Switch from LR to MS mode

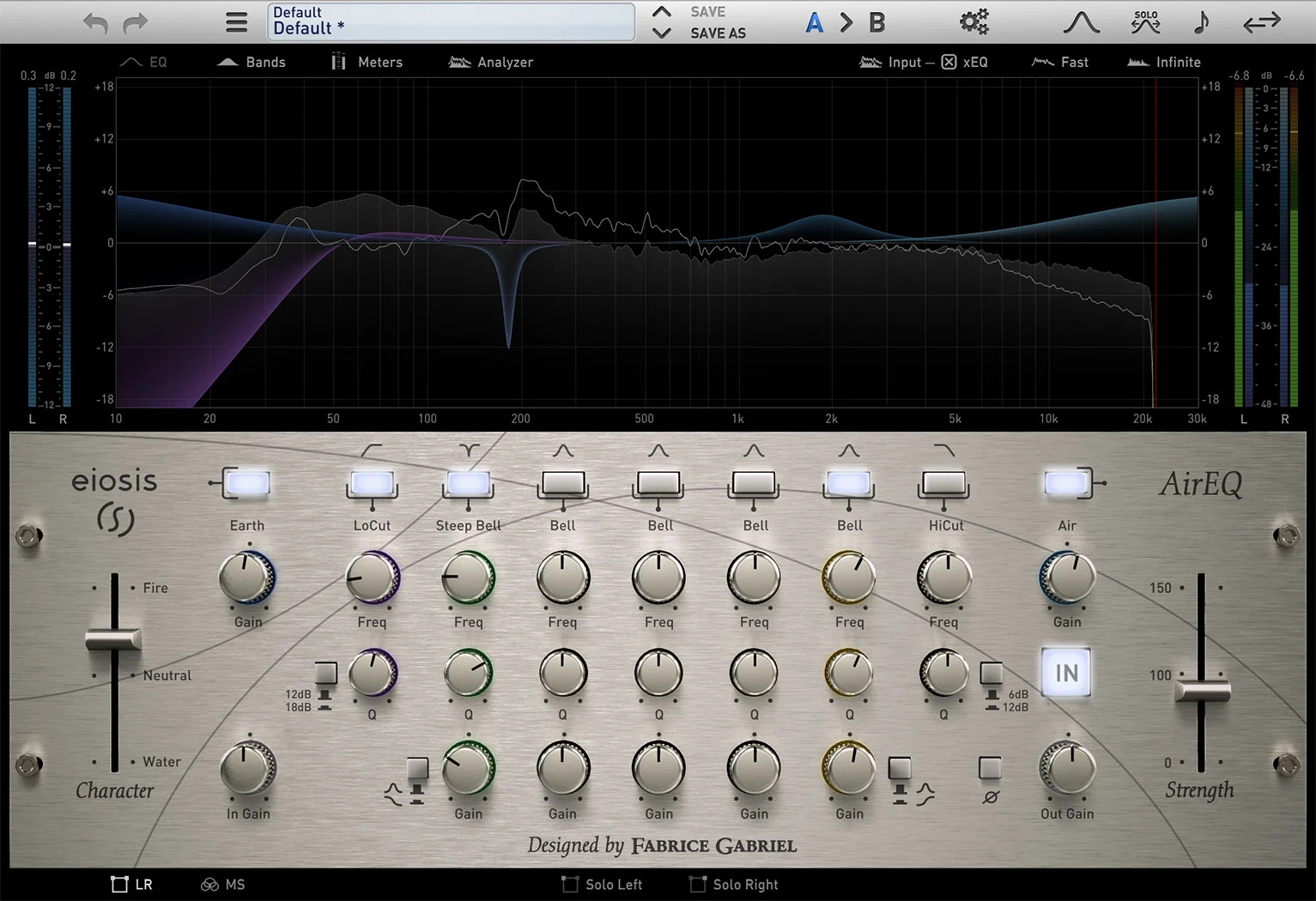(x=222, y=884)
